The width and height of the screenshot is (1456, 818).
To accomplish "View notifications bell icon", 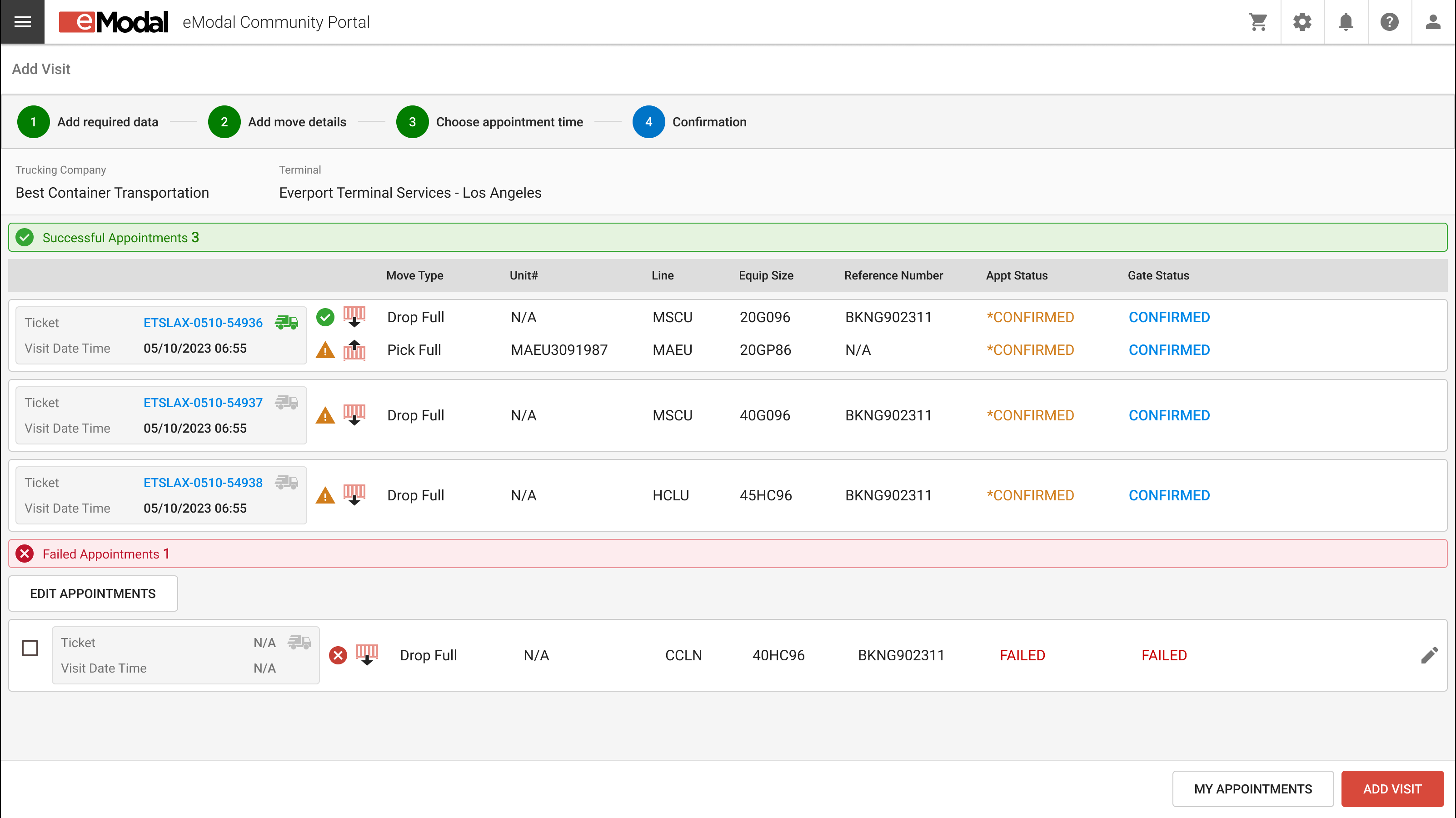I will tap(1346, 22).
